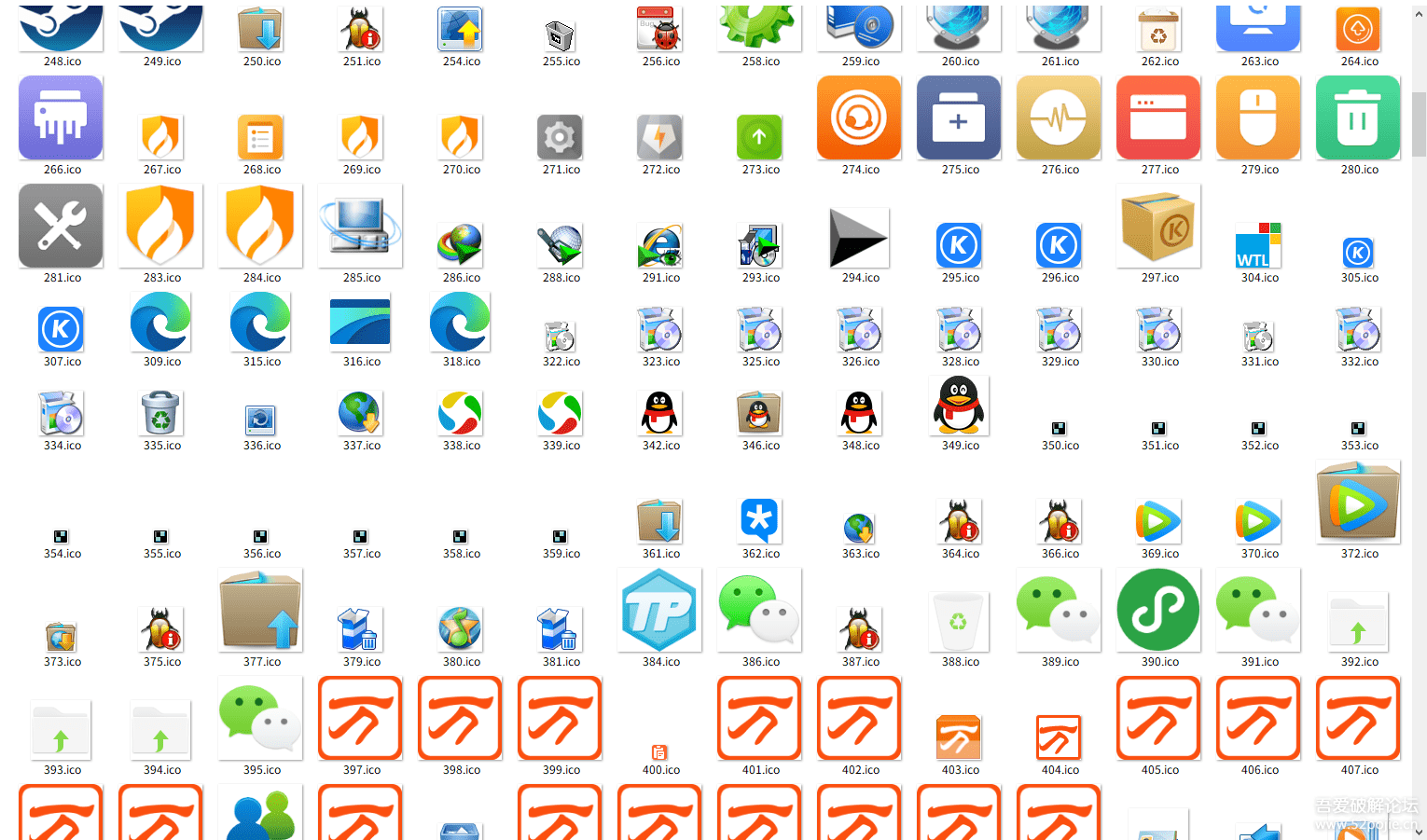Click the cardboard box icon 297.ico

(1158, 227)
